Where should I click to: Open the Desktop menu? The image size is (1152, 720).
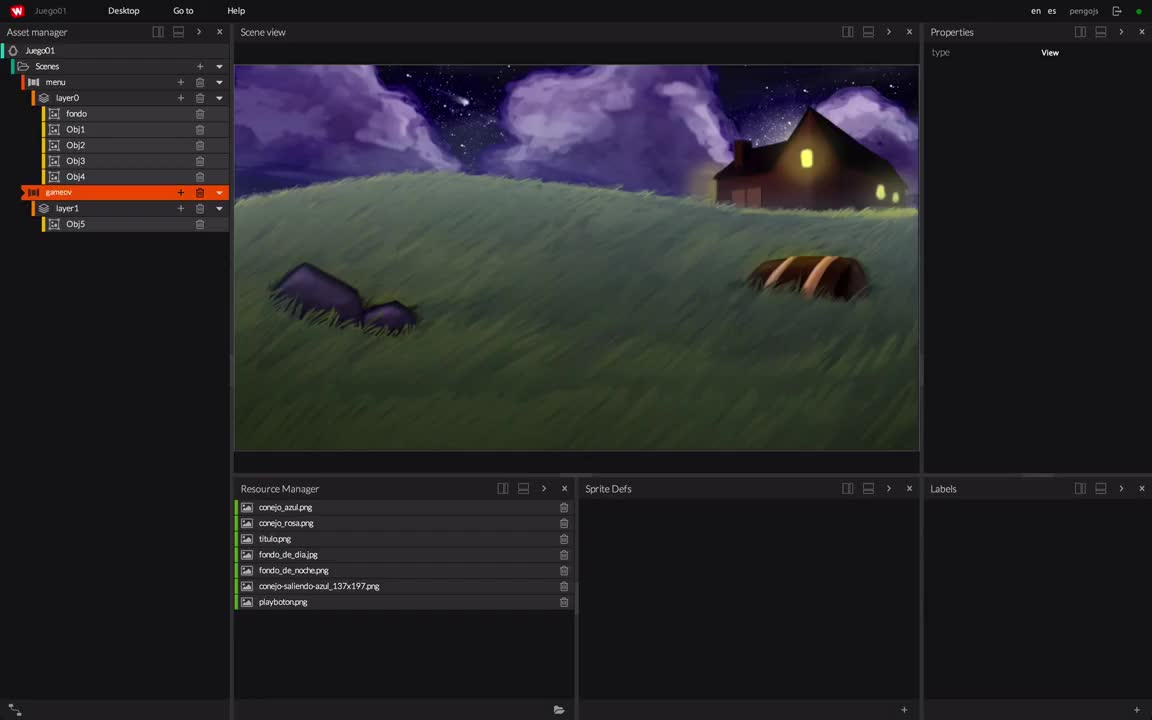123,10
